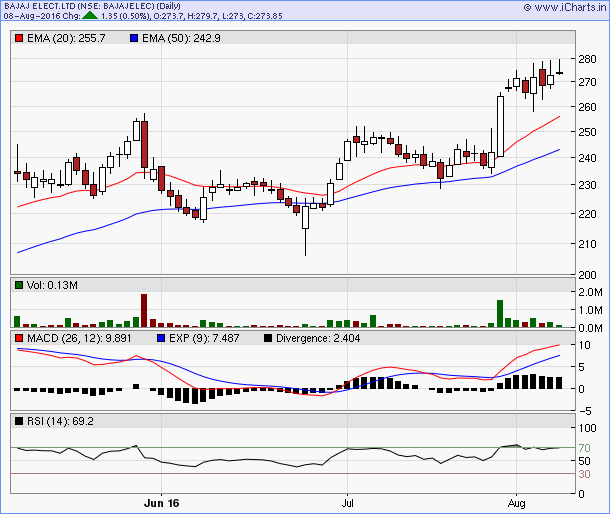The height and width of the screenshot is (514, 610).
Task: Click the black Divergence legend swatch
Action: click(268, 338)
